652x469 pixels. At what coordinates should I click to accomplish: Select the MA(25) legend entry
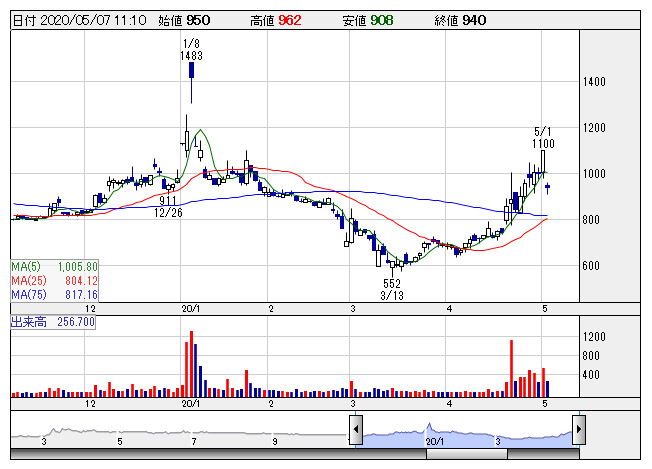(x=54, y=281)
